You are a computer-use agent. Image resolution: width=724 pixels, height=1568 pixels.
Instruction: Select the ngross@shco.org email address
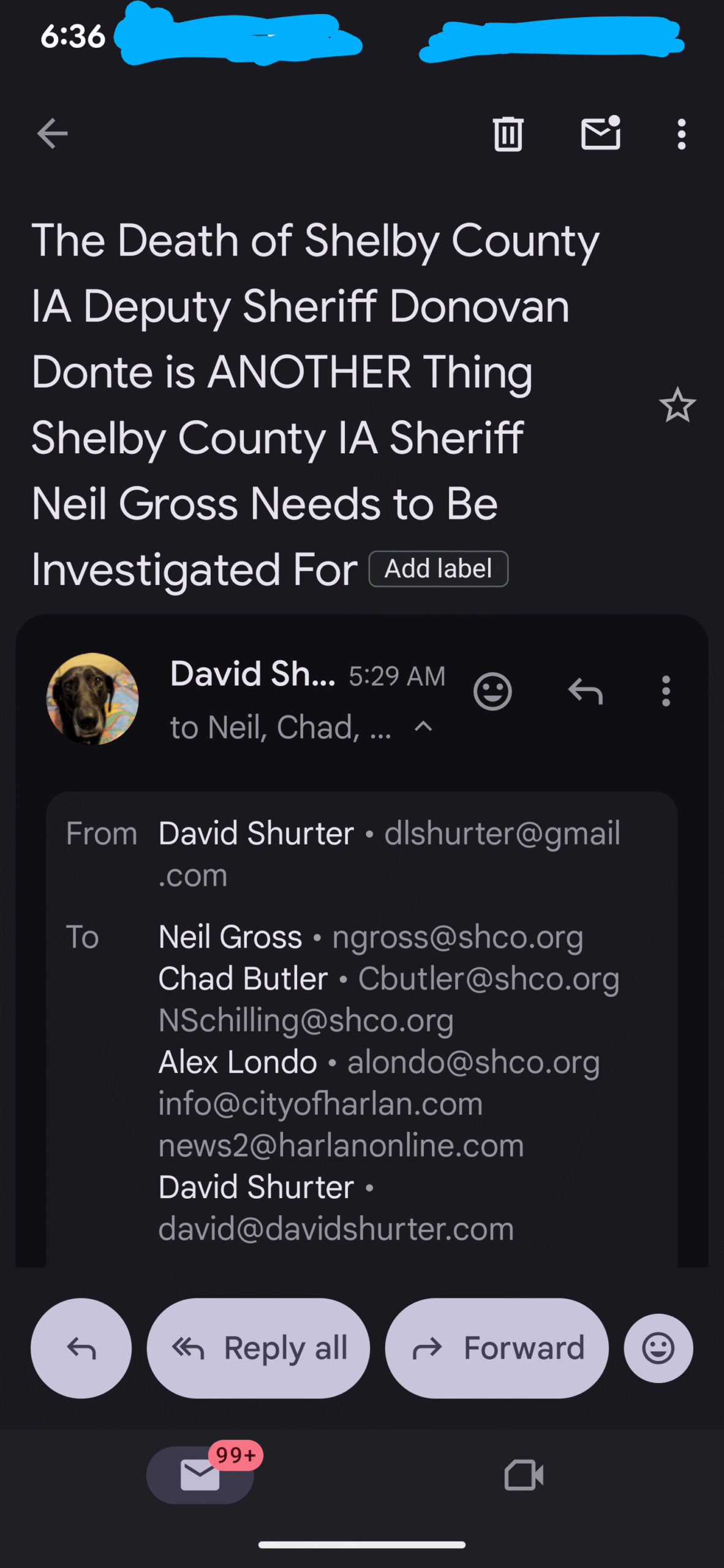458,937
